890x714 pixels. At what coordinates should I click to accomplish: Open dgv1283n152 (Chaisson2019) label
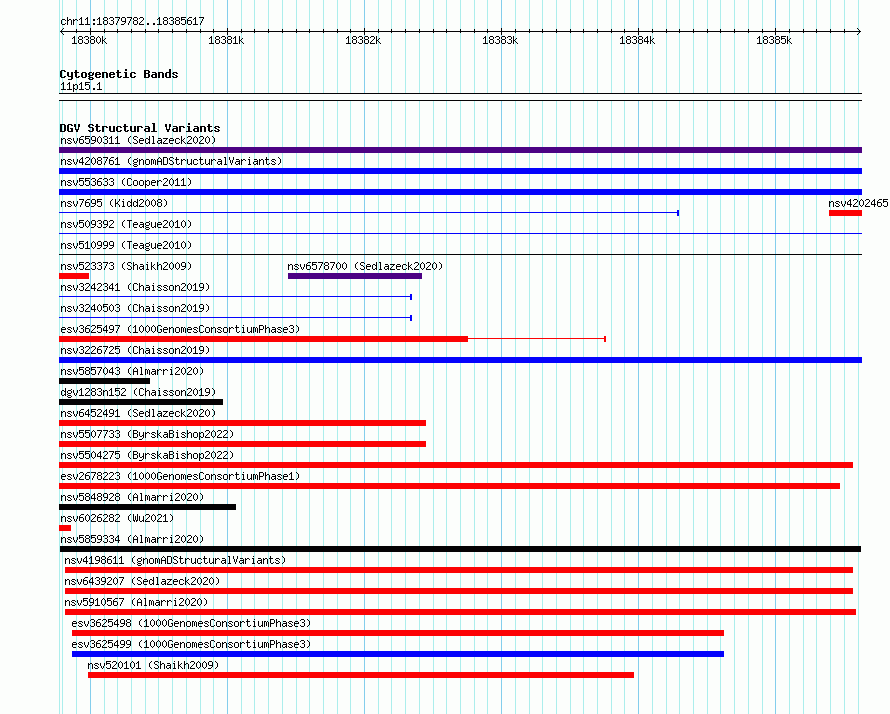[x=138, y=392]
